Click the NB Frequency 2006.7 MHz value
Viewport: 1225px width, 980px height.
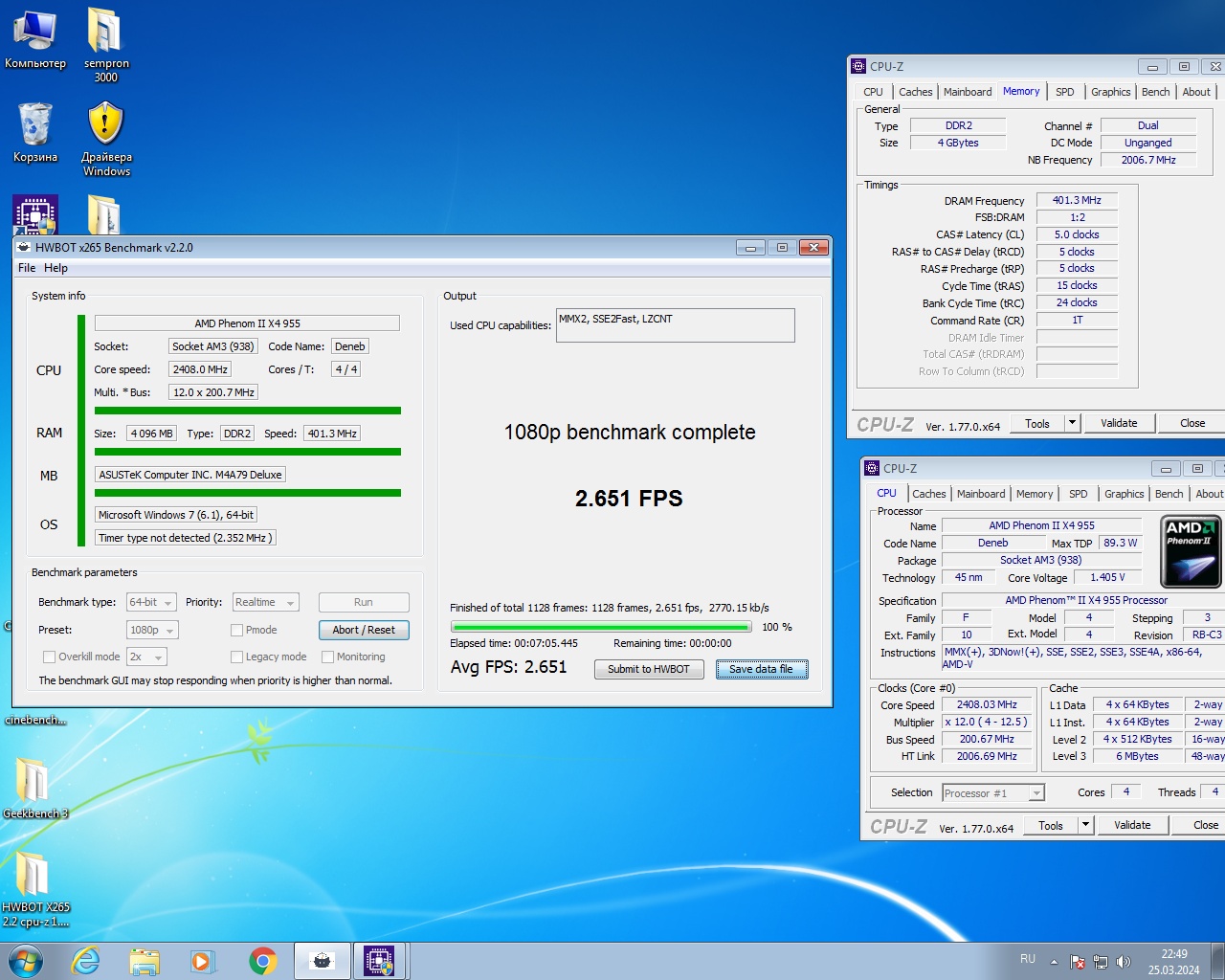click(1148, 160)
